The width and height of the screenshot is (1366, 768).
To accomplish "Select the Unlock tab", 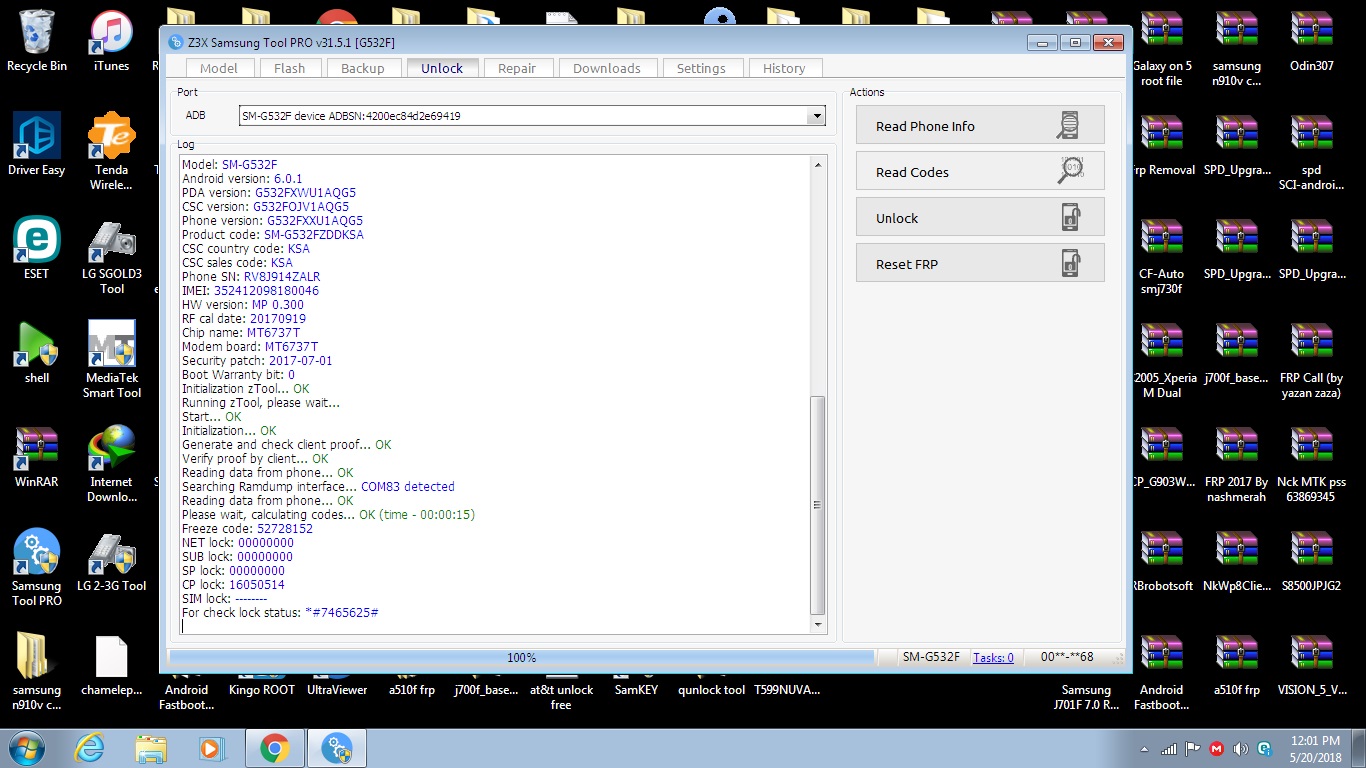I will [x=442, y=68].
